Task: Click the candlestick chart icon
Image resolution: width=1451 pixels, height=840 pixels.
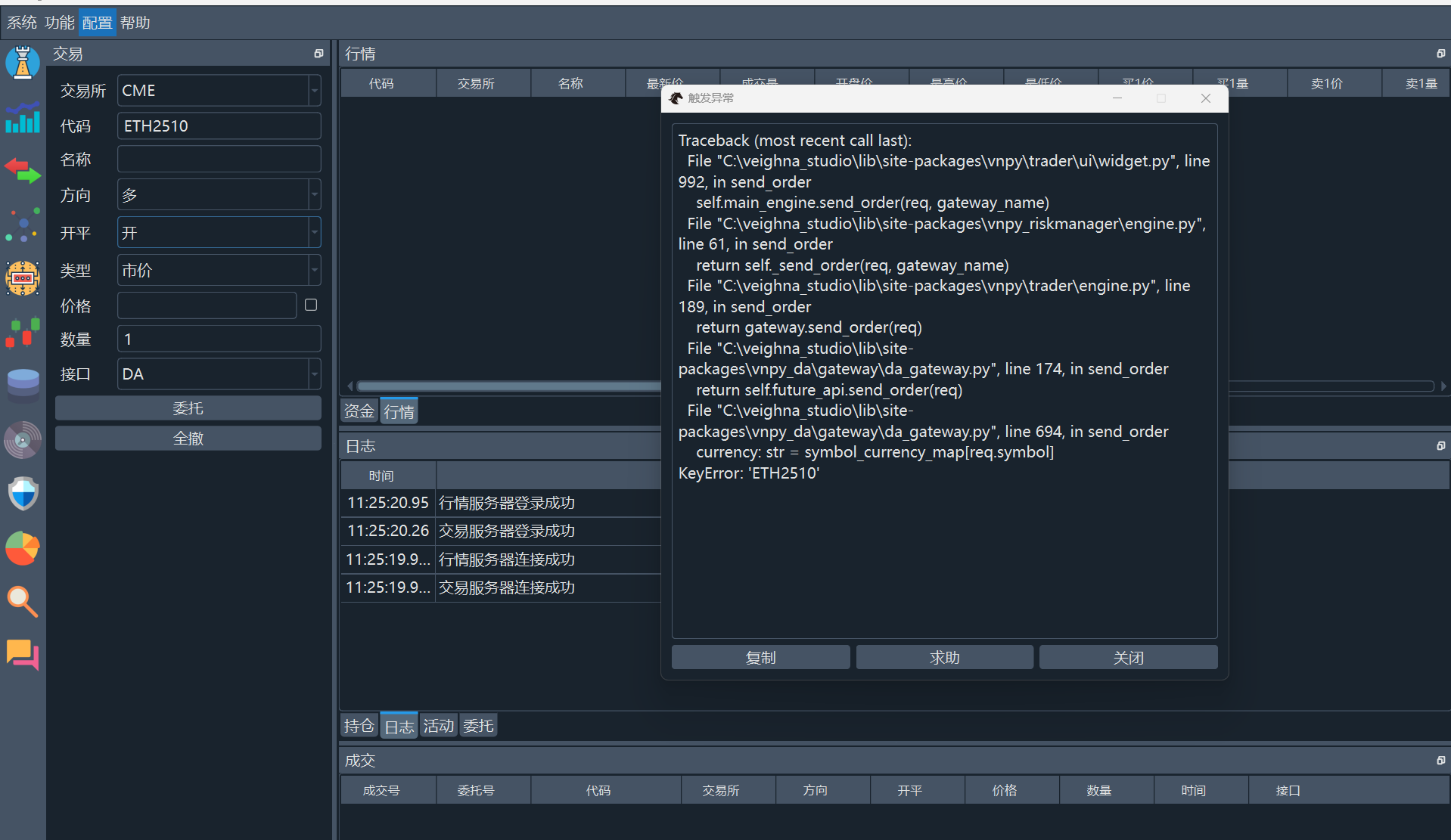Action: (23, 333)
